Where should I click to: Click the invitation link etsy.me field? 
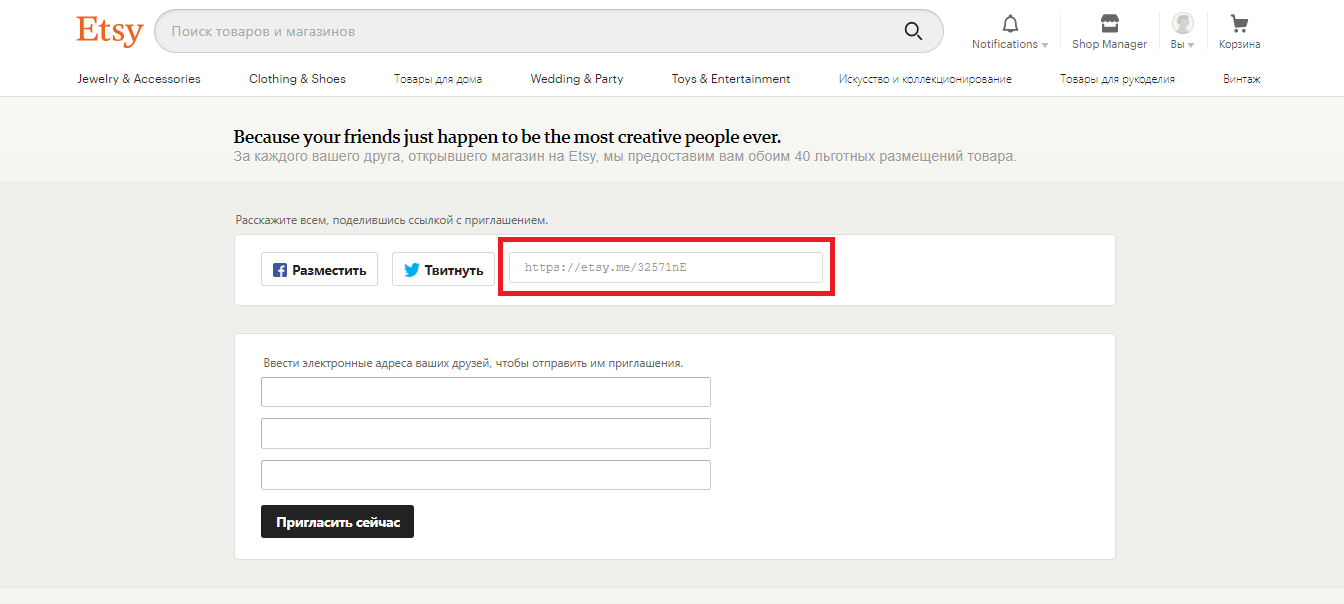665,268
